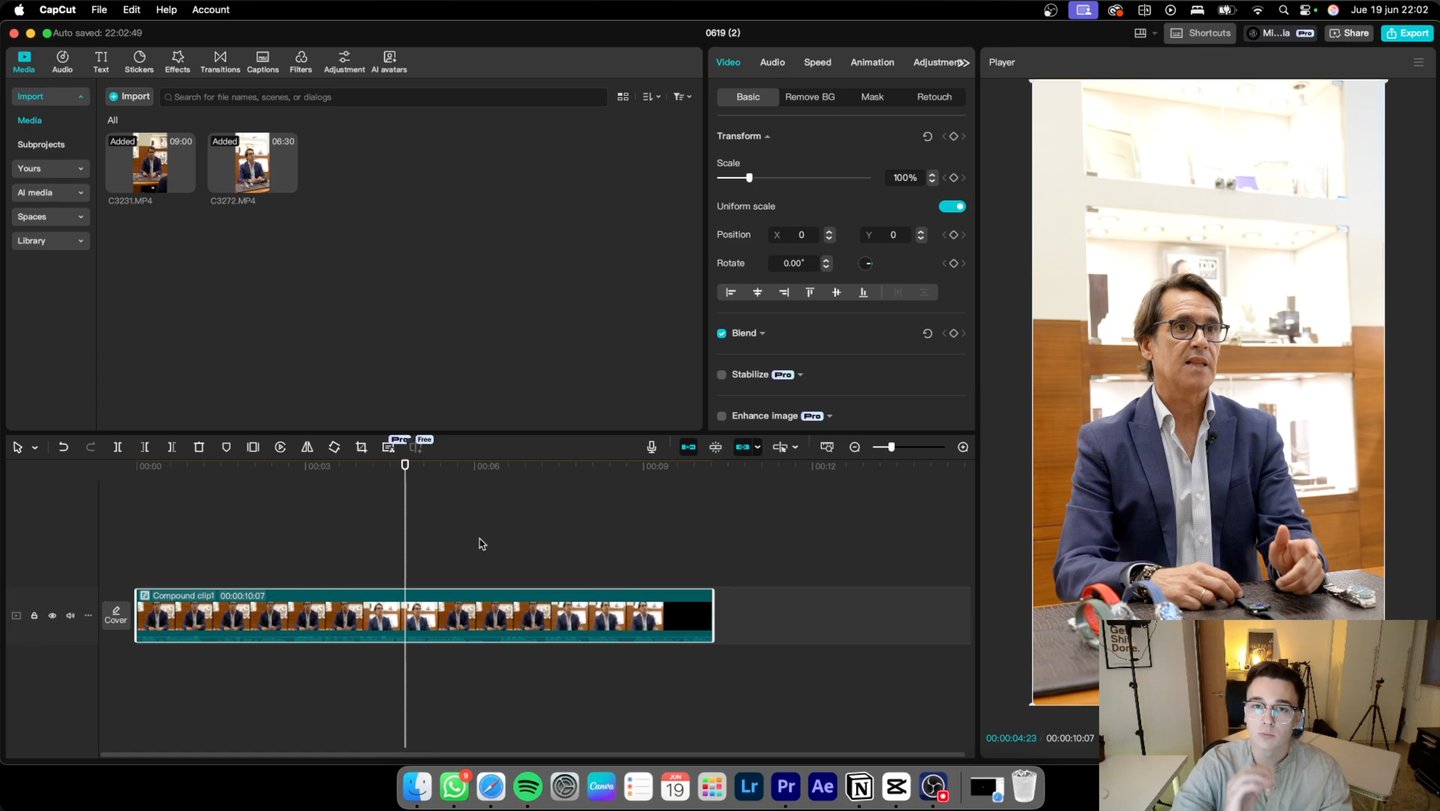1440x811 pixels.
Task: Select the Retouch tab
Action: pyautogui.click(x=934, y=97)
